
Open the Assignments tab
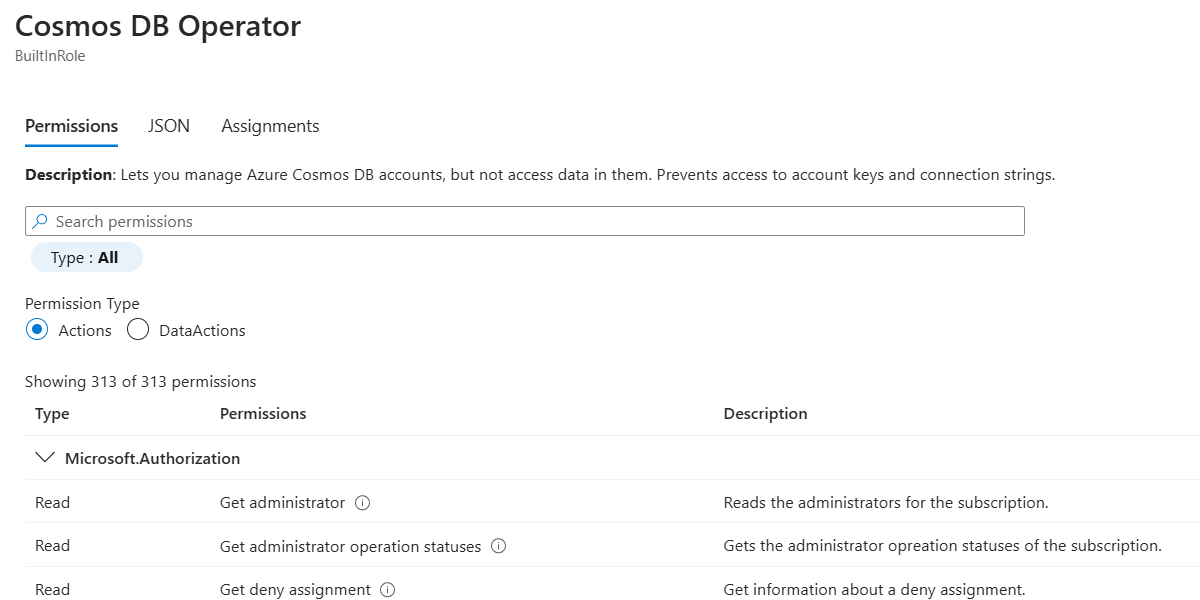[x=269, y=125]
